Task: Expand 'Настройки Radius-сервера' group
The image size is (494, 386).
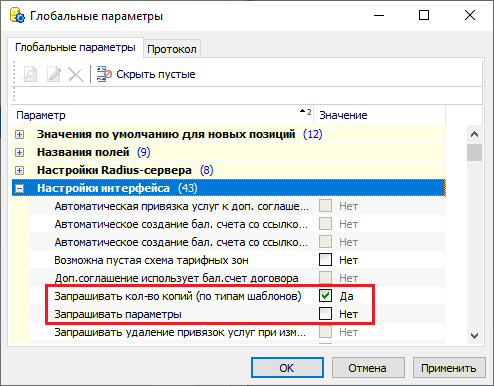Action: pyautogui.click(x=20, y=170)
